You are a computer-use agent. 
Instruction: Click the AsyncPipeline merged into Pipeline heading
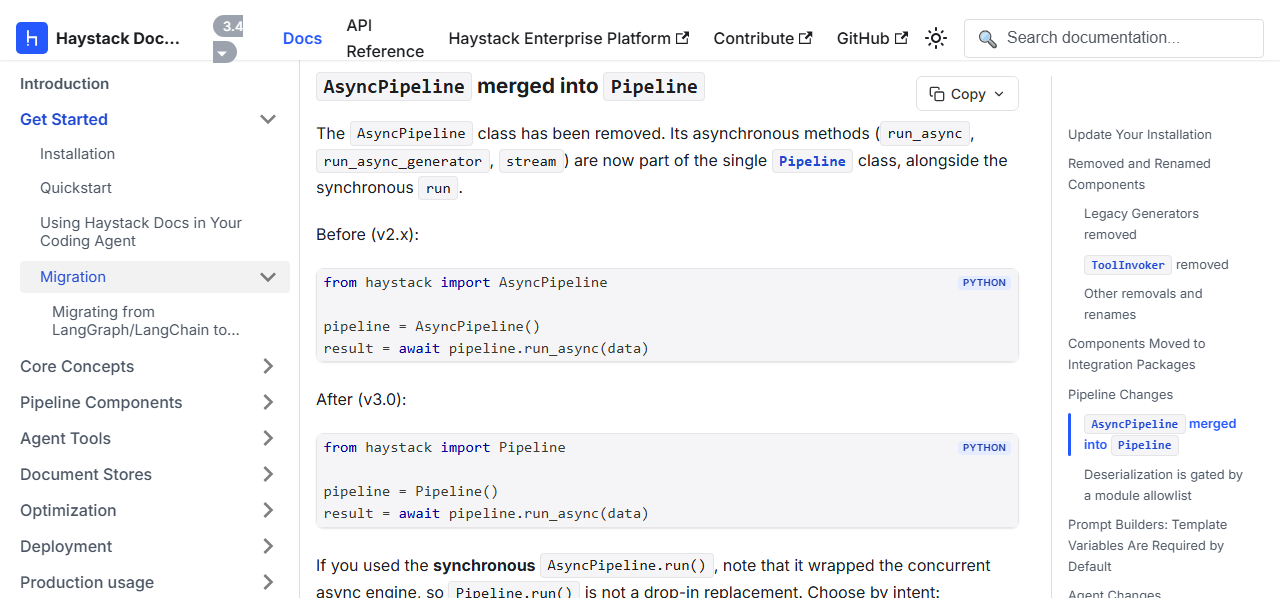click(x=510, y=86)
